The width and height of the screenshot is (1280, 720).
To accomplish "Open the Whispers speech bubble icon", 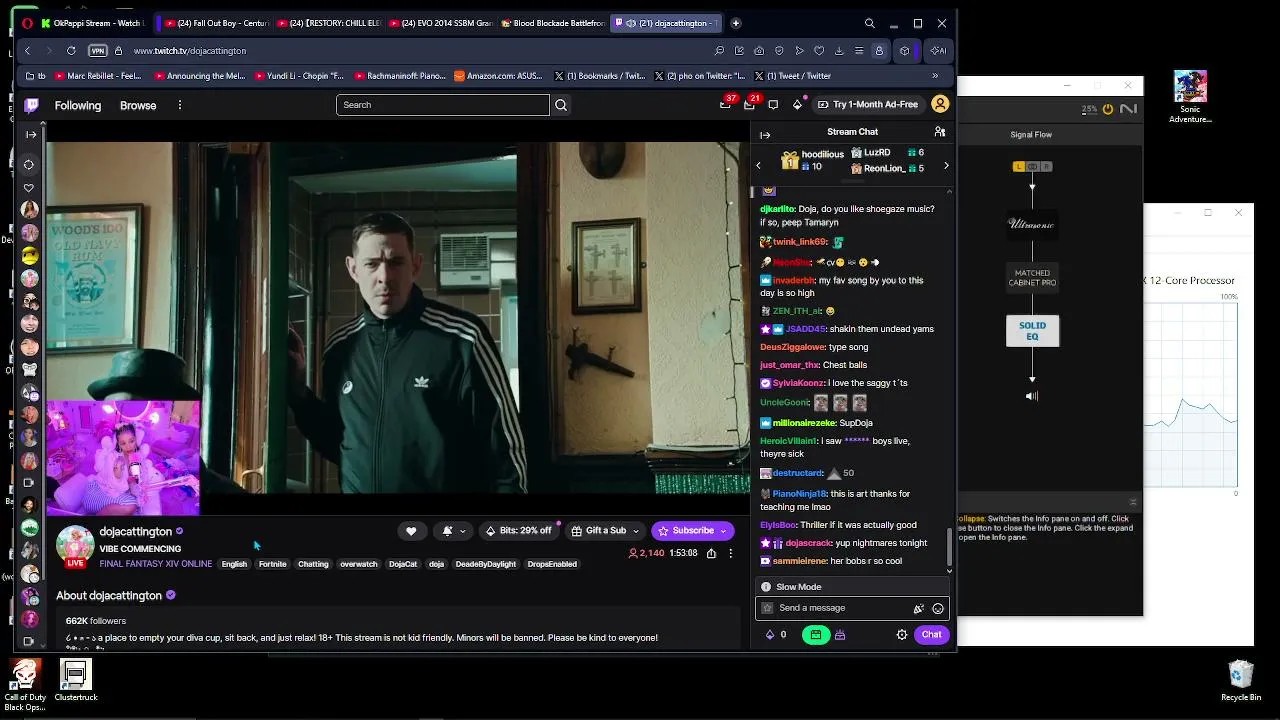I will coord(773,105).
